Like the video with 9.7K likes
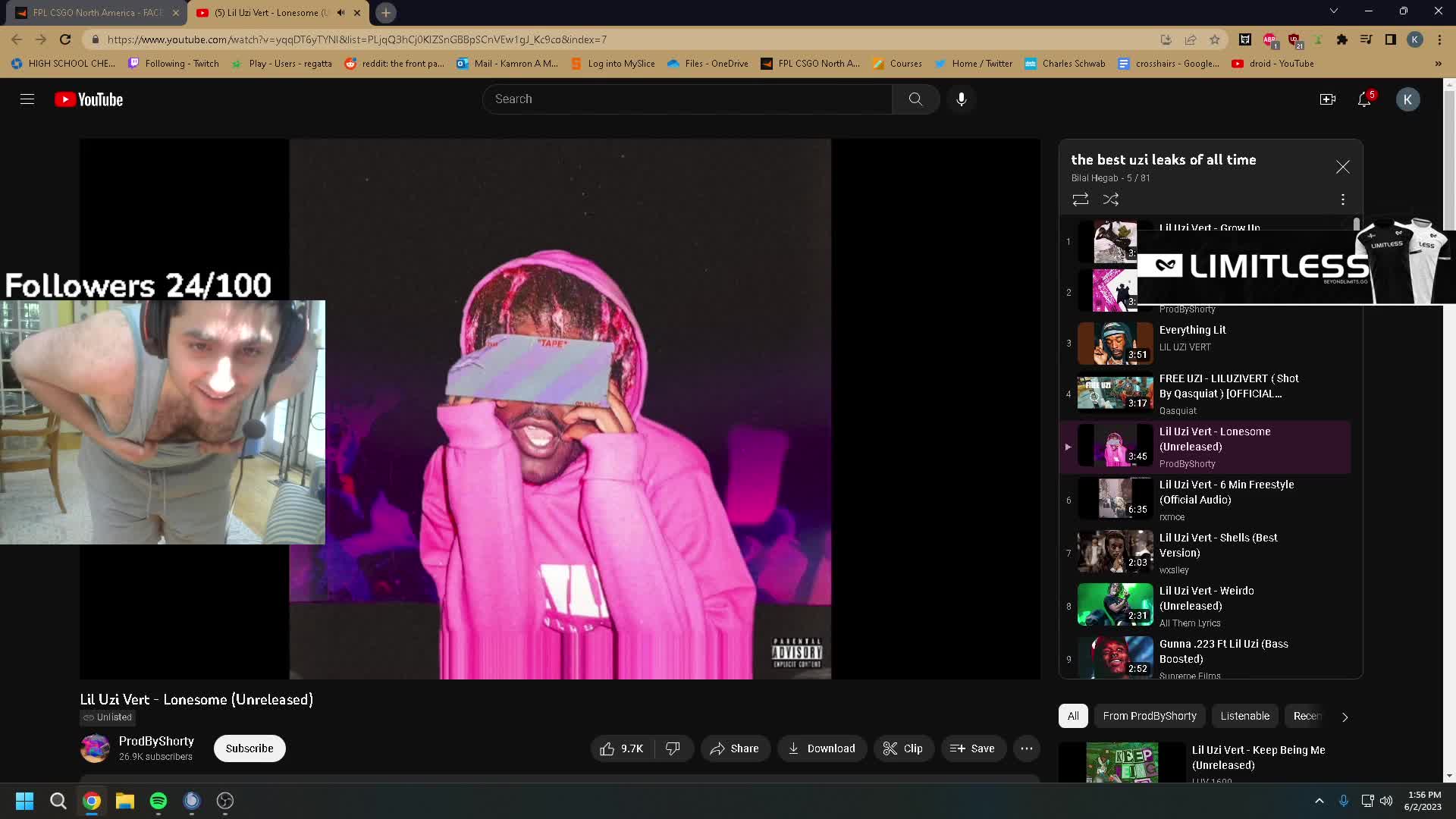Viewport: 1456px width, 819px height. 622,748
